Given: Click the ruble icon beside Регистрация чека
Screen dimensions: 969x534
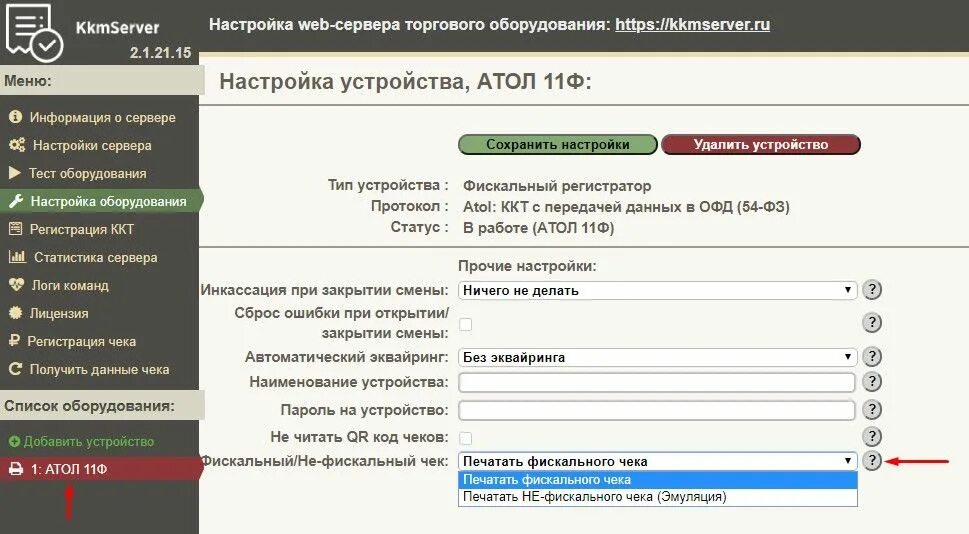Looking at the screenshot, I should (x=15, y=341).
